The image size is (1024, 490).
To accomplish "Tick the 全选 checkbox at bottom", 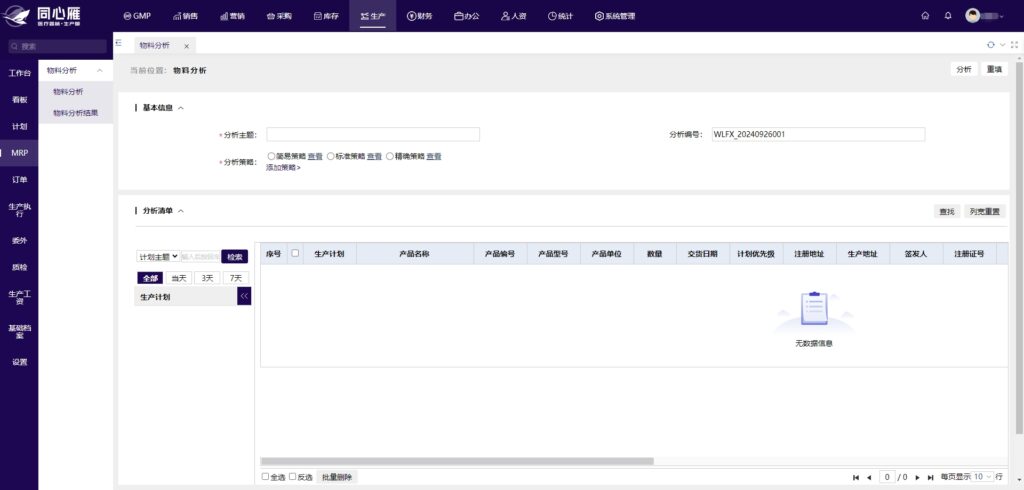I will coord(265,477).
